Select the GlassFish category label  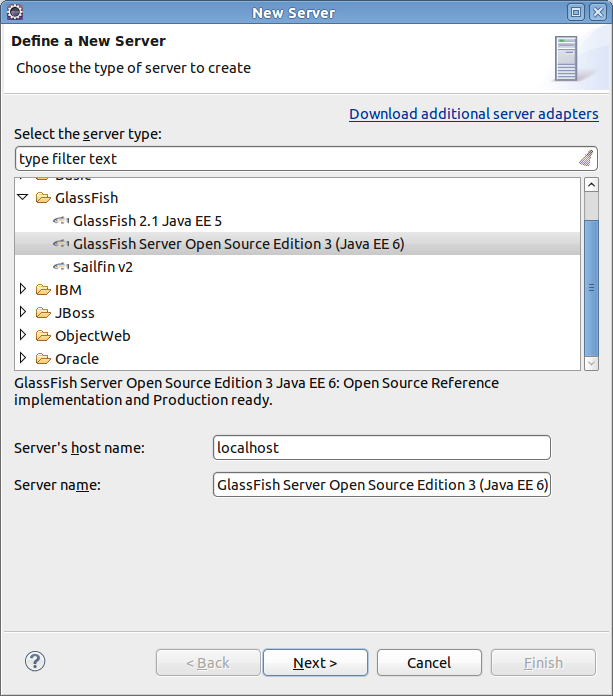click(87, 198)
